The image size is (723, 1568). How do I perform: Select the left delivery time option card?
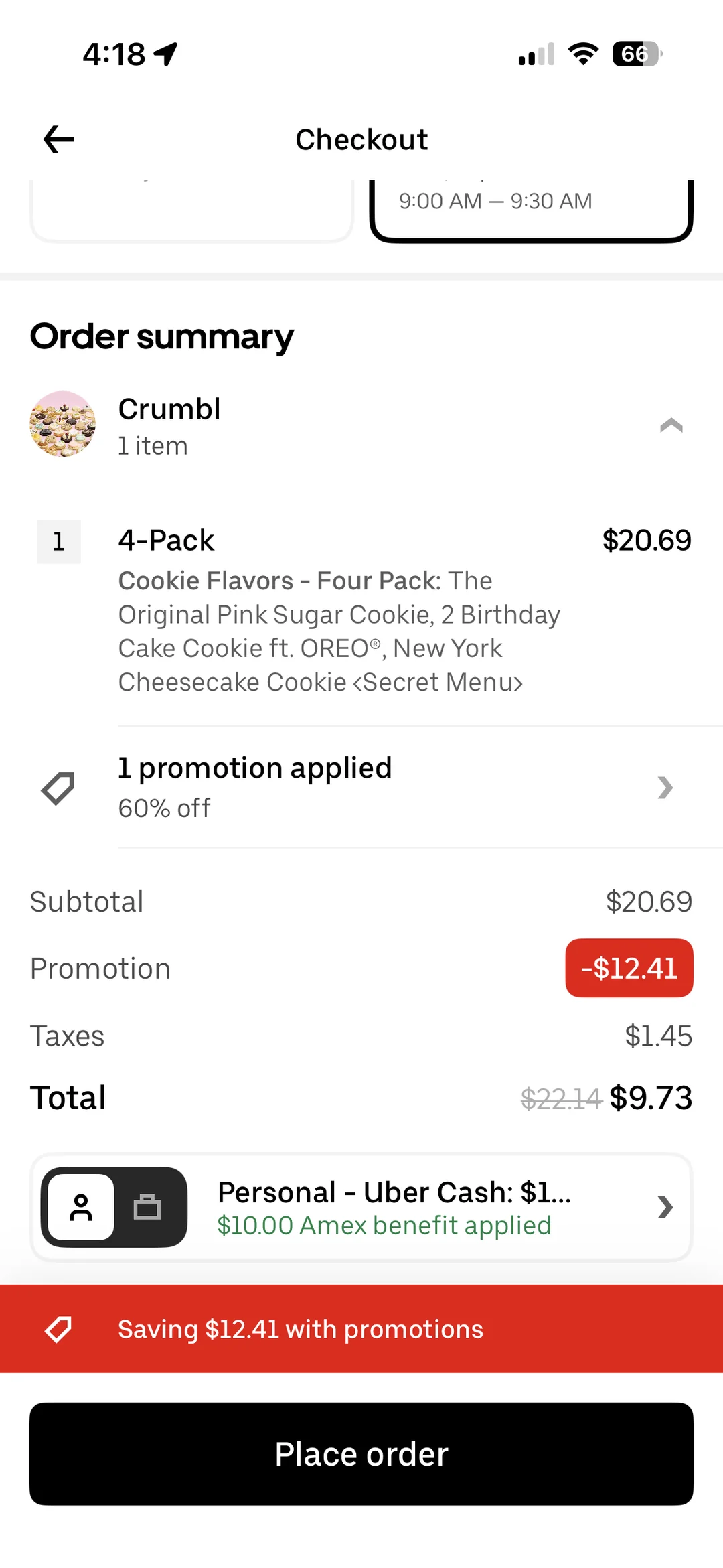(191, 209)
